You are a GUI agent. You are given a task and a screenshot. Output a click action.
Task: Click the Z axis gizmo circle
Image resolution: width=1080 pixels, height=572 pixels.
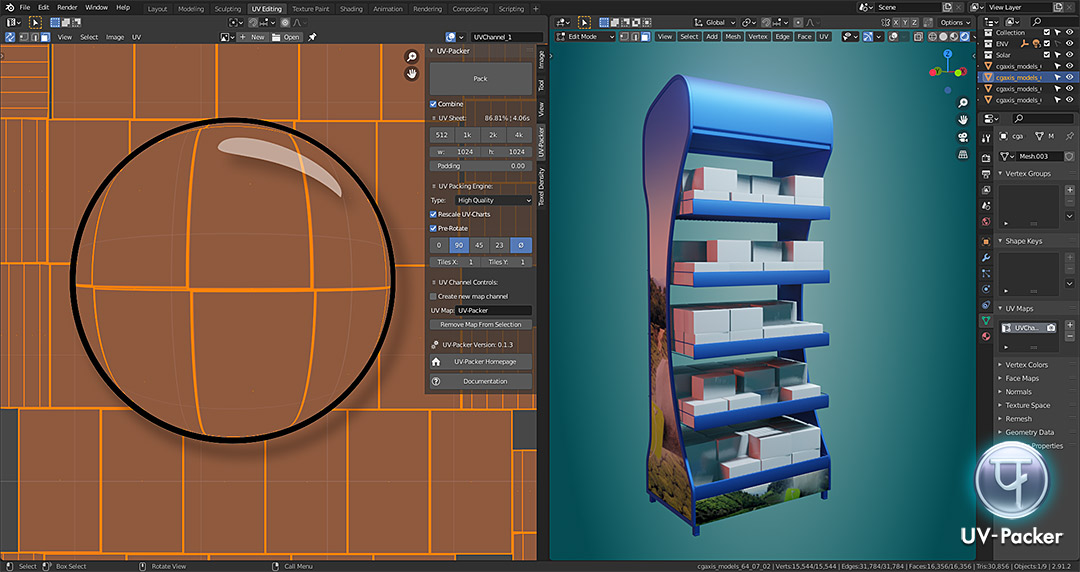948,54
